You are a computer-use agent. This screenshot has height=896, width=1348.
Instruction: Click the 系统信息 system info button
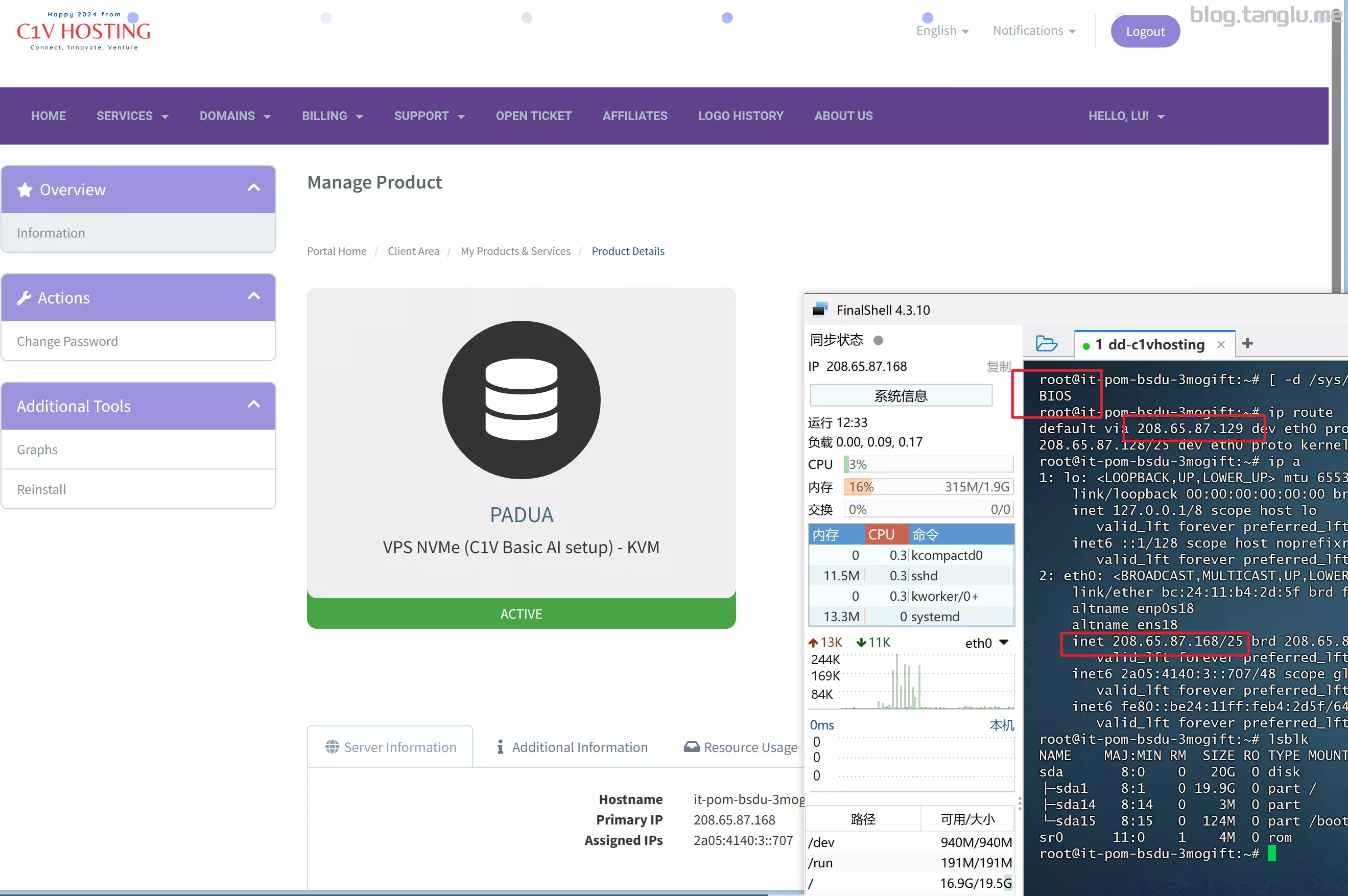click(901, 395)
